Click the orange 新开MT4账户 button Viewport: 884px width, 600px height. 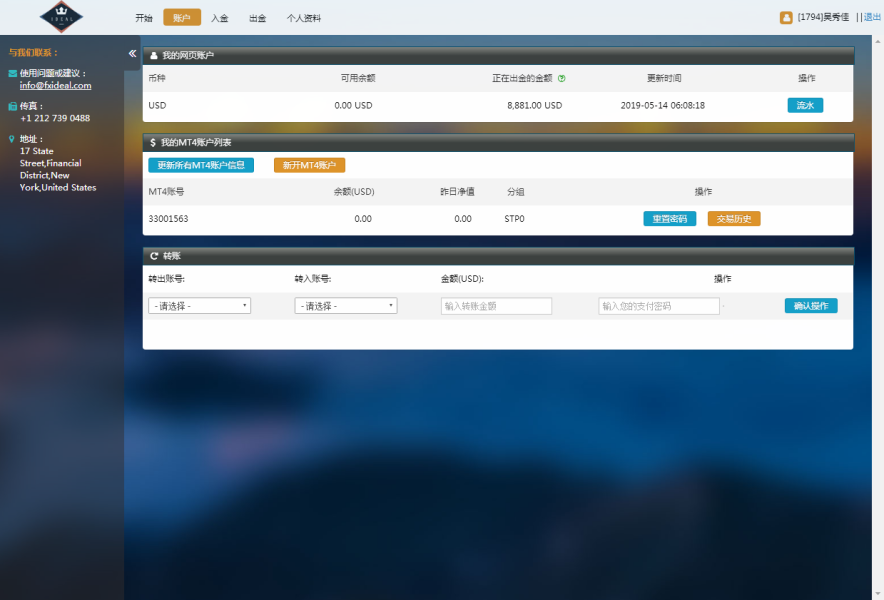point(309,165)
